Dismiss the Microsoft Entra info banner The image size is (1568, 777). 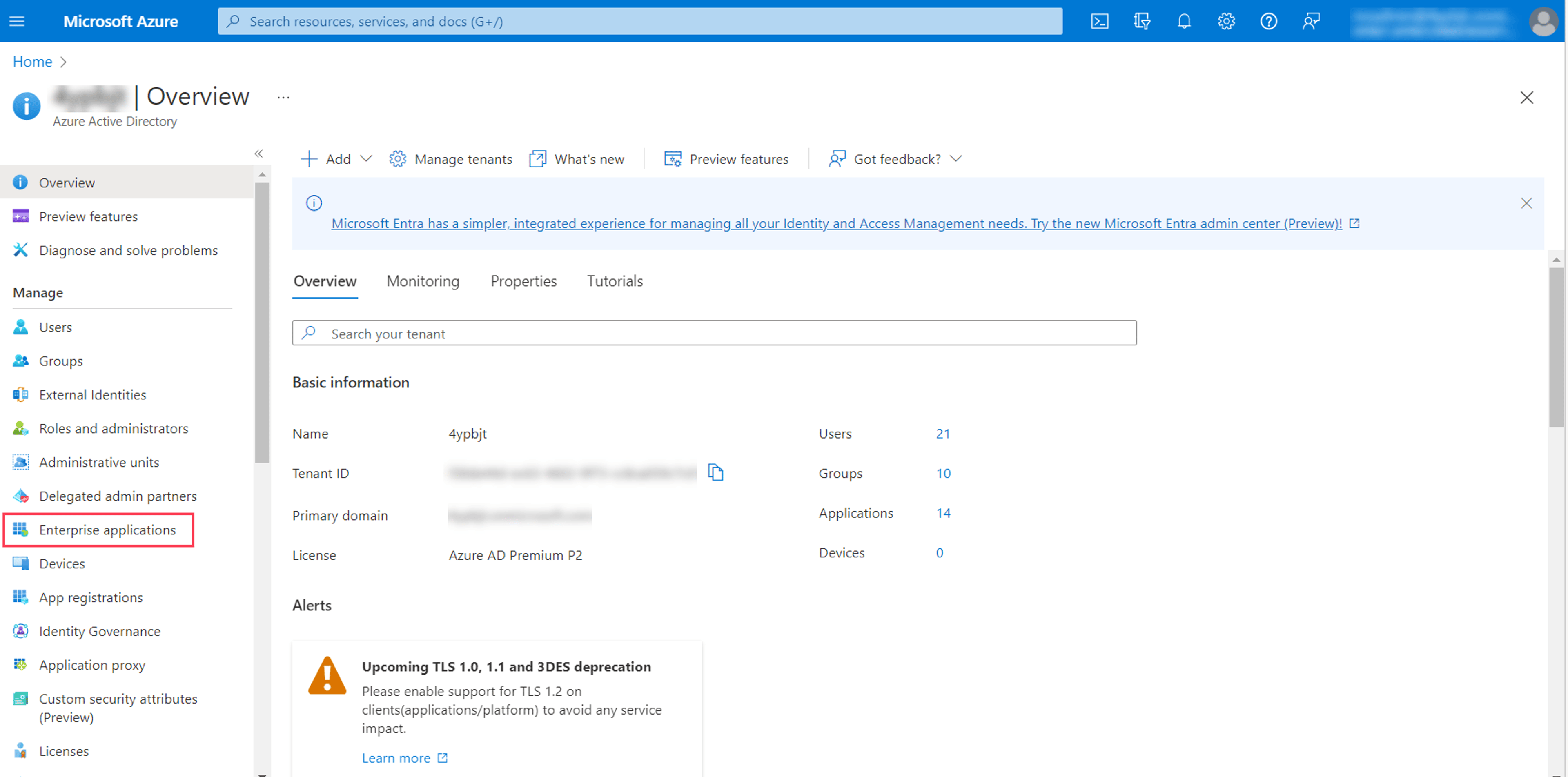pyautogui.click(x=1527, y=203)
